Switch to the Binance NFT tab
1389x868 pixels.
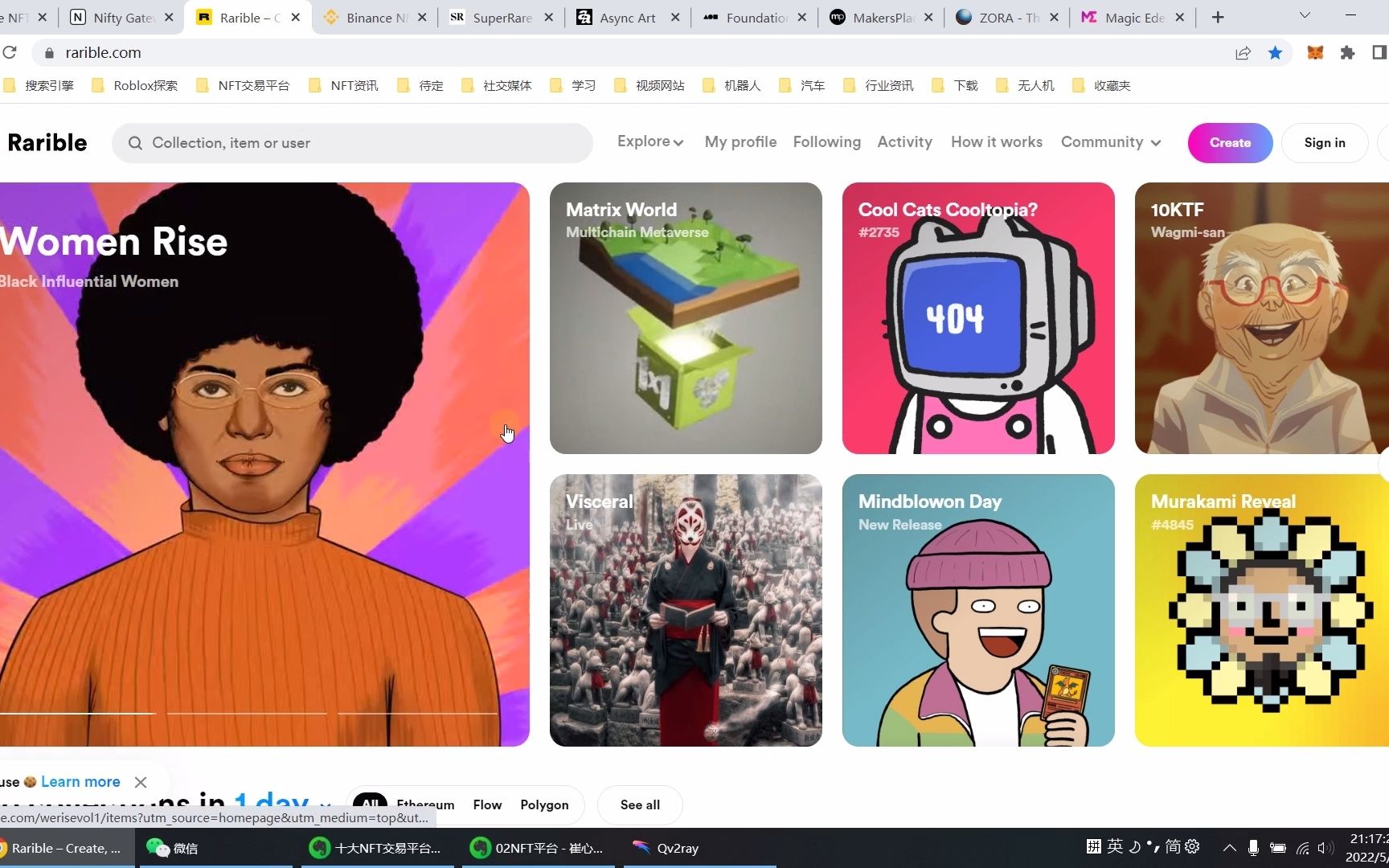pyautogui.click(x=377, y=17)
